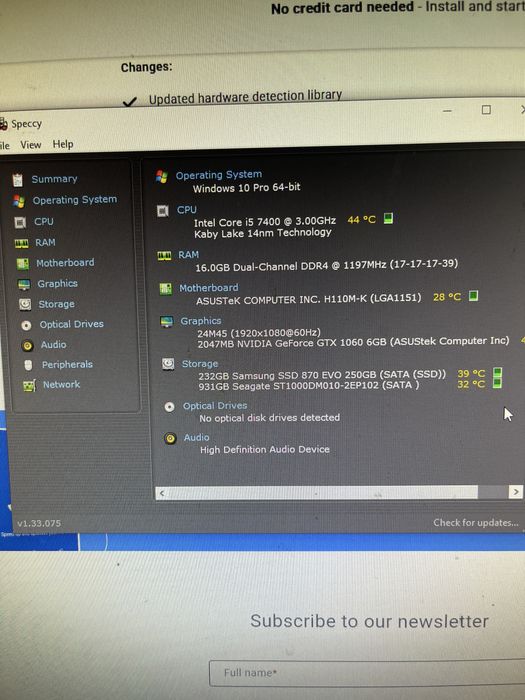The width and height of the screenshot is (525, 700).
Task: Click the RAM heading link in summary
Action: coord(188,254)
